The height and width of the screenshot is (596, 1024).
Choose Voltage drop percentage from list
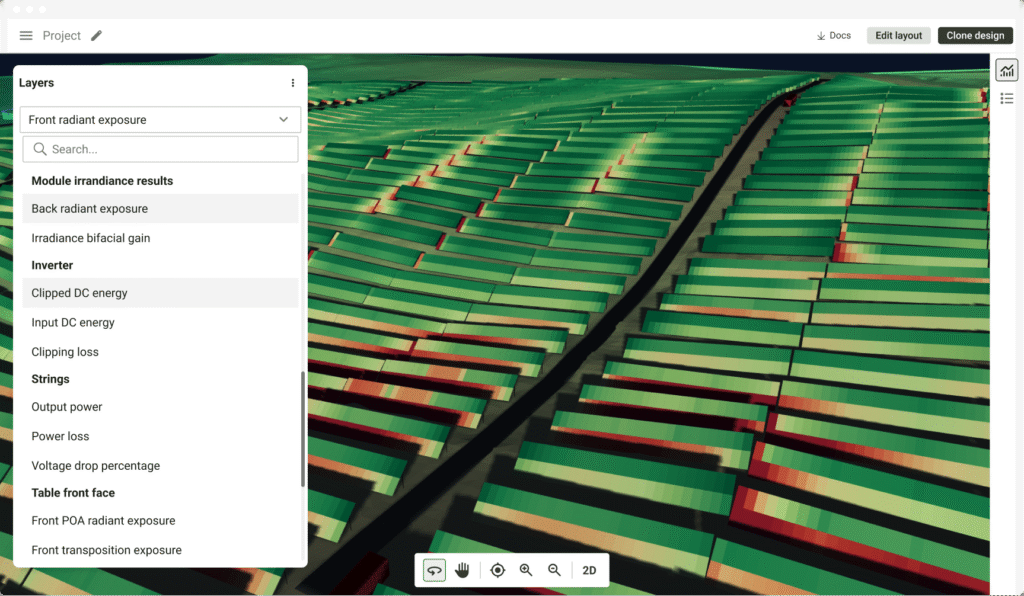click(x=96, y=466)
